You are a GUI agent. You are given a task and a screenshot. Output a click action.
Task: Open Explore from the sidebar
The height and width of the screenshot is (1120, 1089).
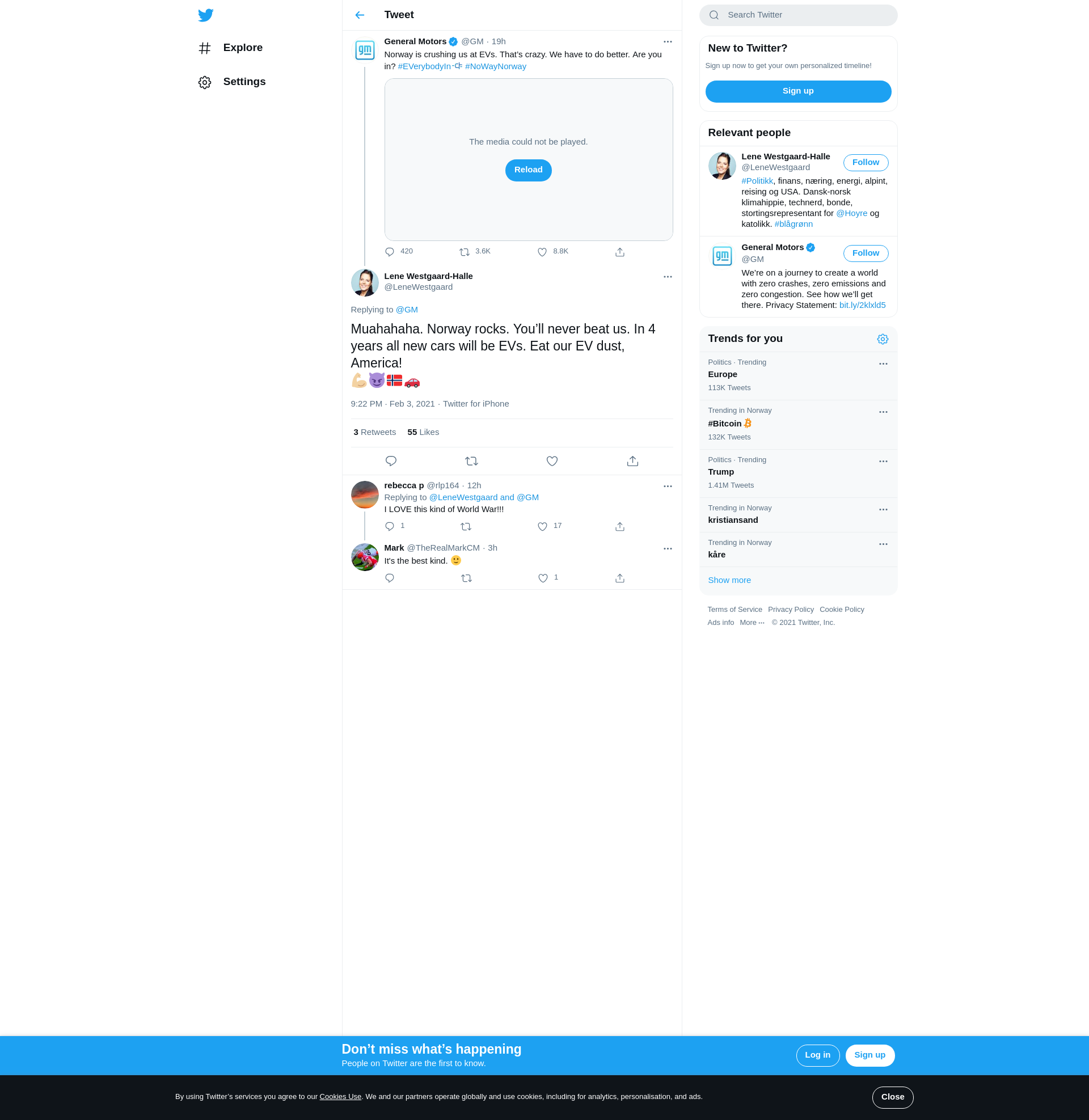[x=230, y=48]
